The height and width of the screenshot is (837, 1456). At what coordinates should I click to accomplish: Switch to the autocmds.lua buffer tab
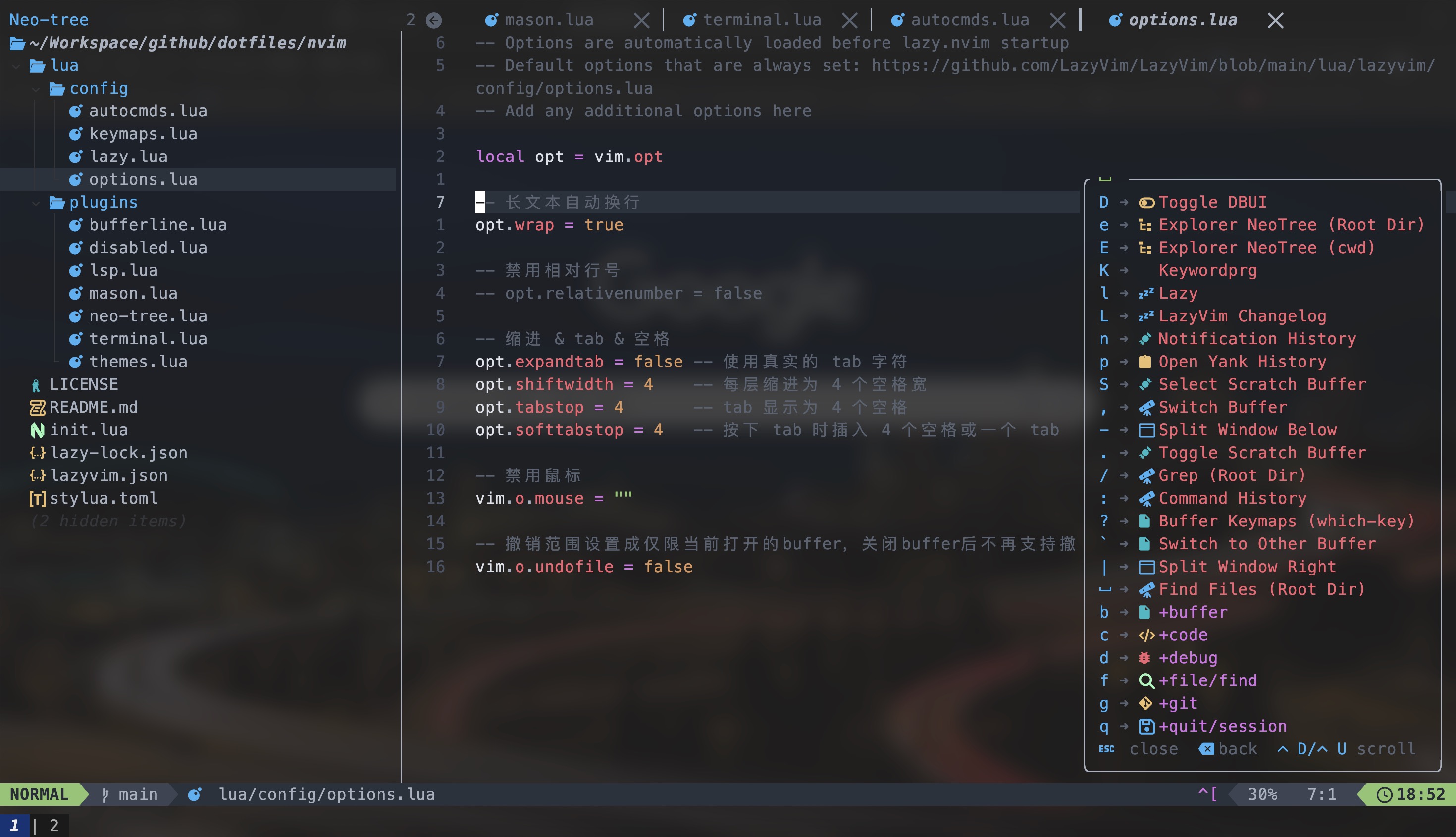point(970,20)
